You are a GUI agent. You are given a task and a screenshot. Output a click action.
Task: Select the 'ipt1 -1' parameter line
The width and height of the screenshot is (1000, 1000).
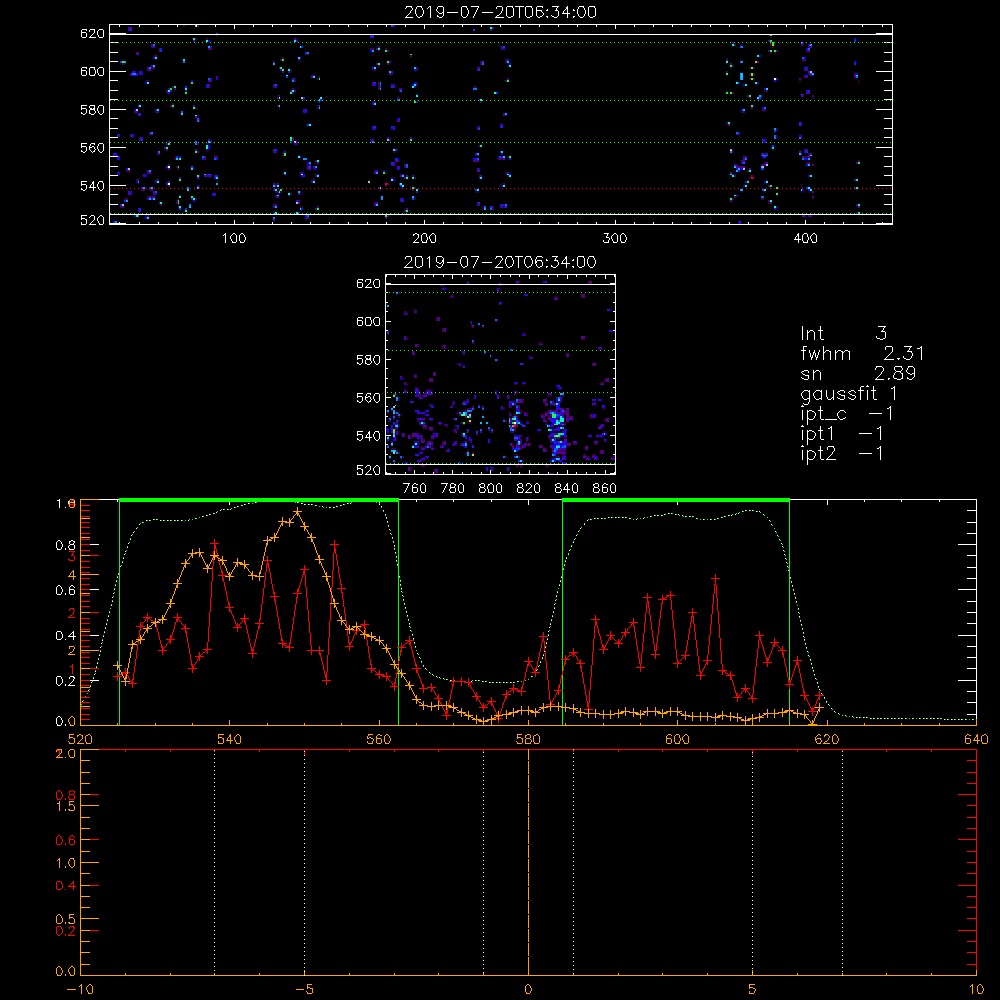click(x=842, y=434)
